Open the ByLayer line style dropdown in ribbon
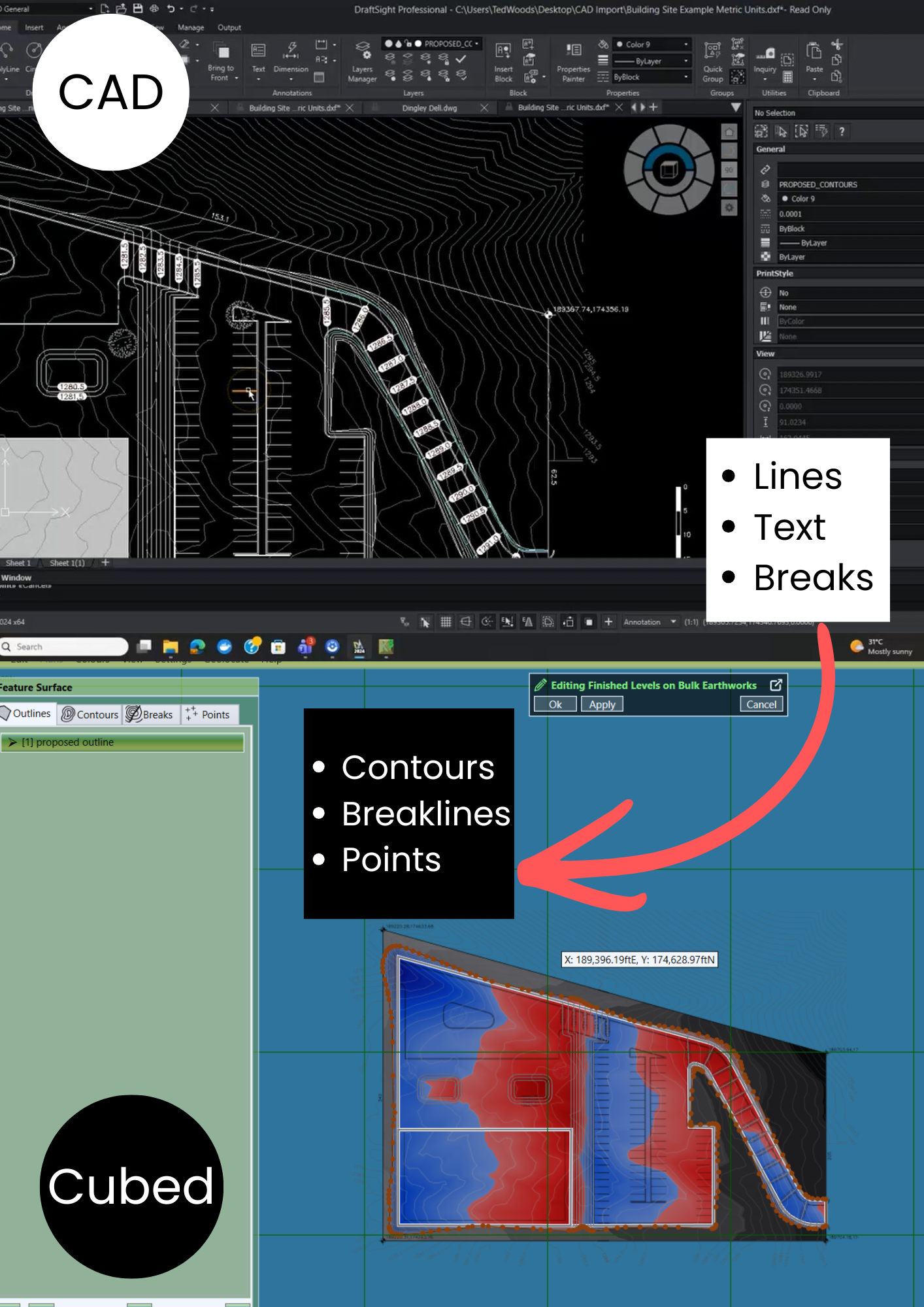The width and height of the screenshot is (924, 1307). click(x=652, y=61)
